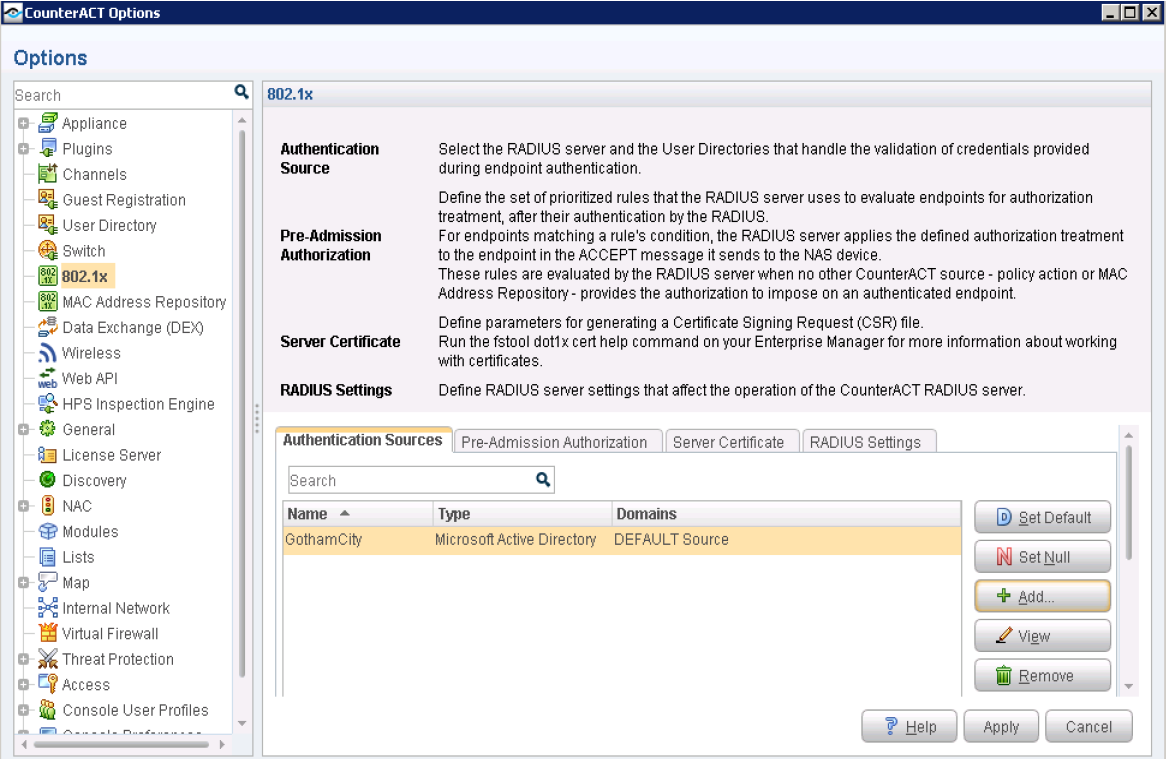Select Wireless in the options tree
The width and height of the screenshot is (1167, 759).
(91, 353)
